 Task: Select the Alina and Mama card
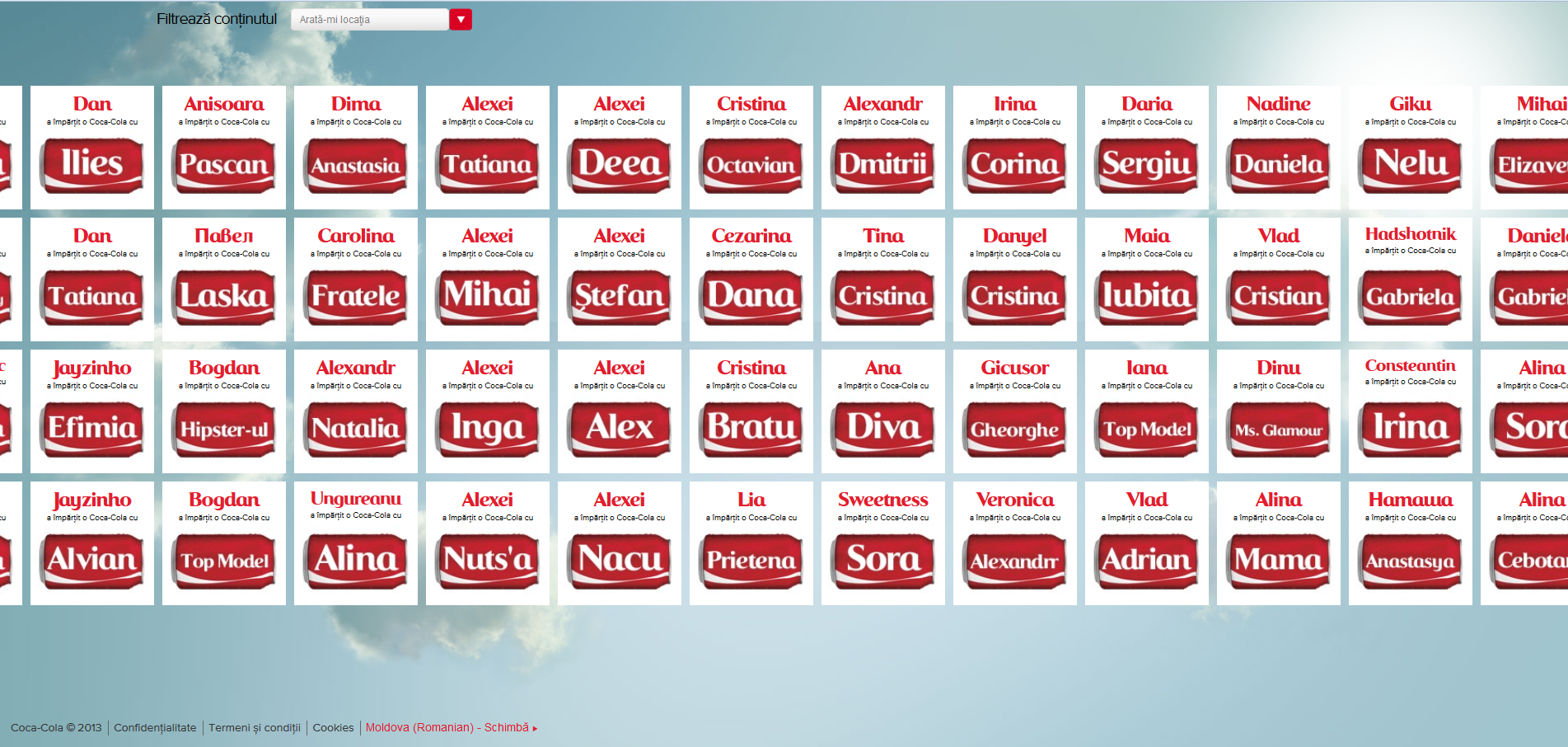tap(1279, 543)
